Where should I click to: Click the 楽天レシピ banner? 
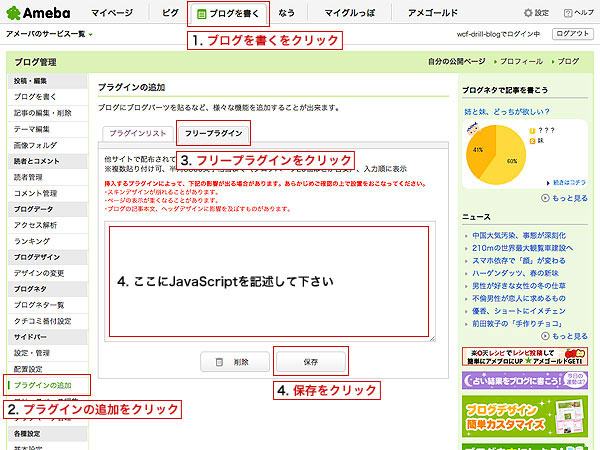tap(525, 357)
